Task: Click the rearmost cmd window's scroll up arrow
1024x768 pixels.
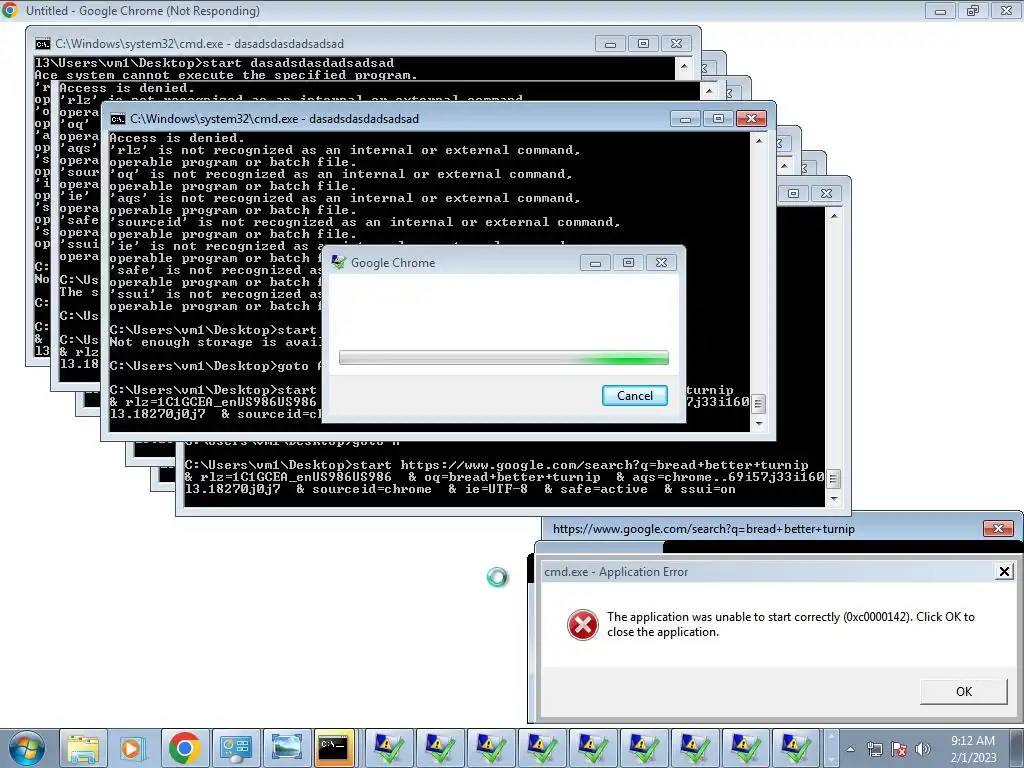Action: [684, 65]
